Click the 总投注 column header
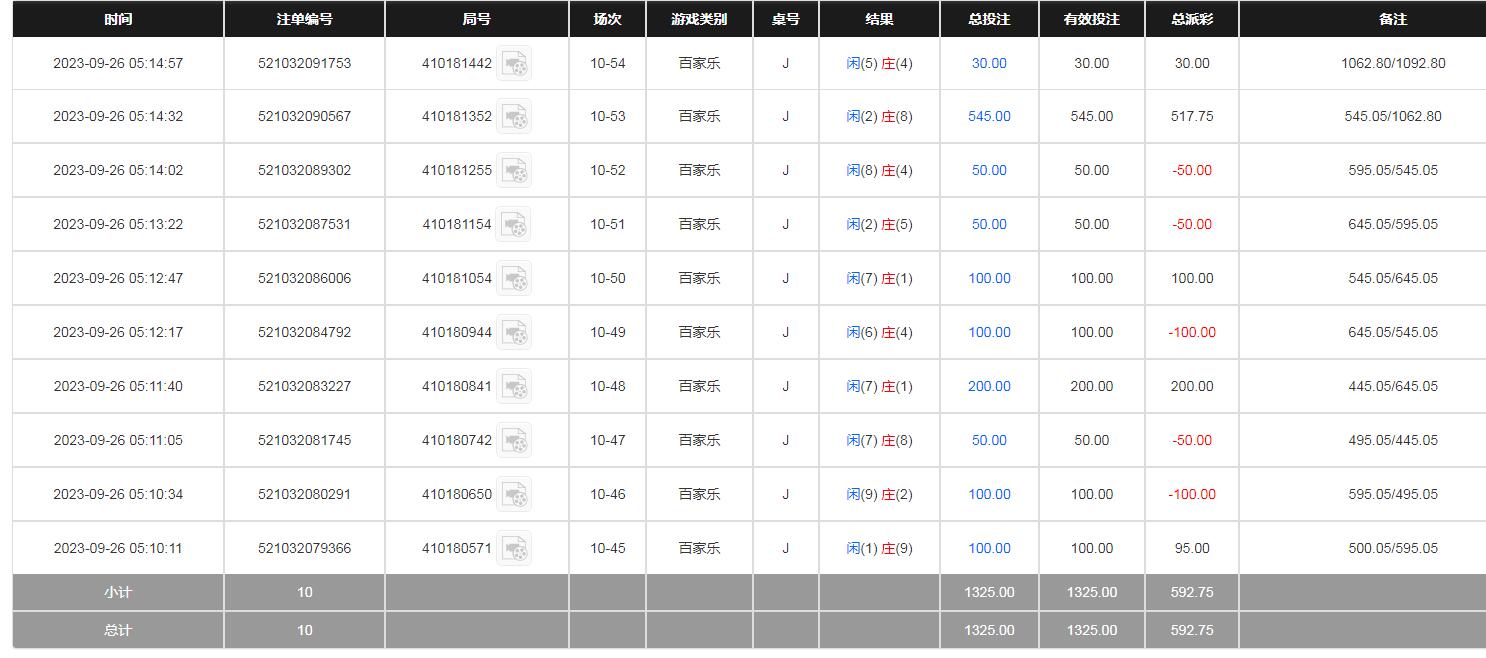The image size is (1486, 658). pyautogui.click(x=989, y=19)
